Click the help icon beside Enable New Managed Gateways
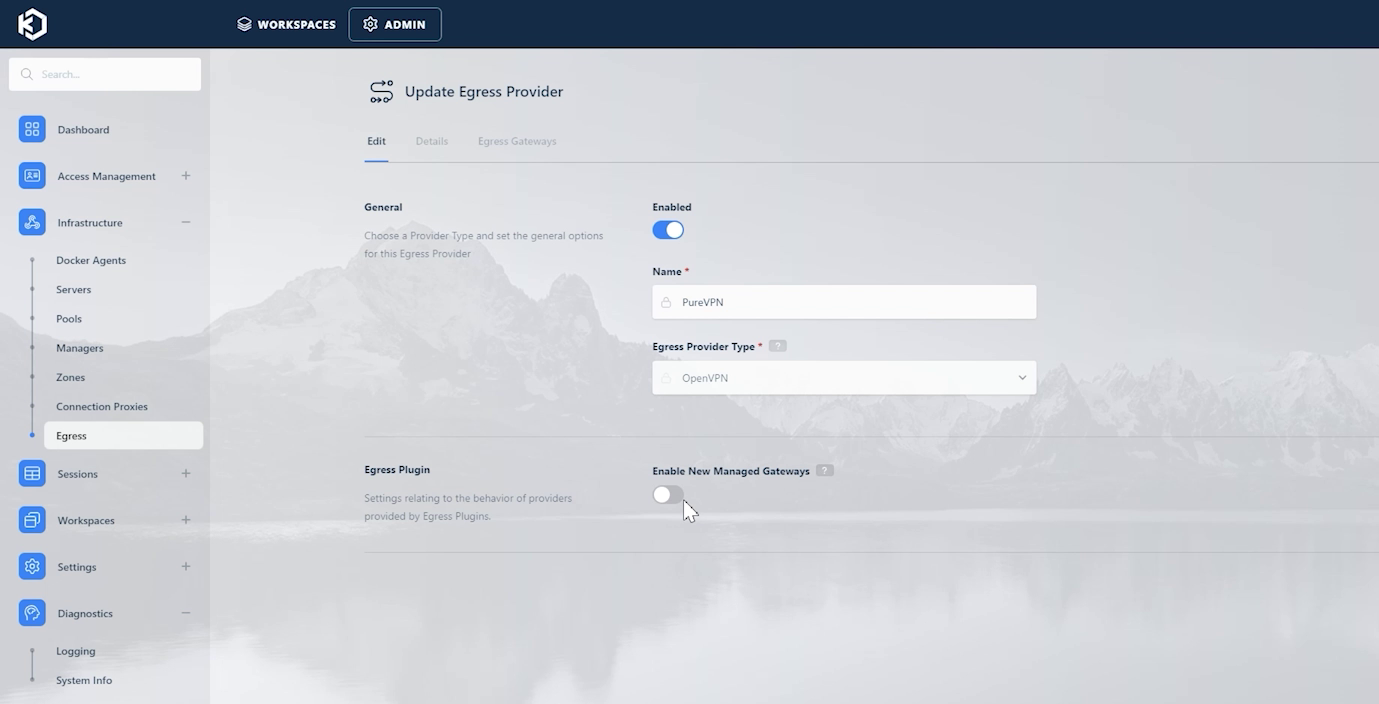Viewport: 1379px width, 704px height. tap(825, 470)
